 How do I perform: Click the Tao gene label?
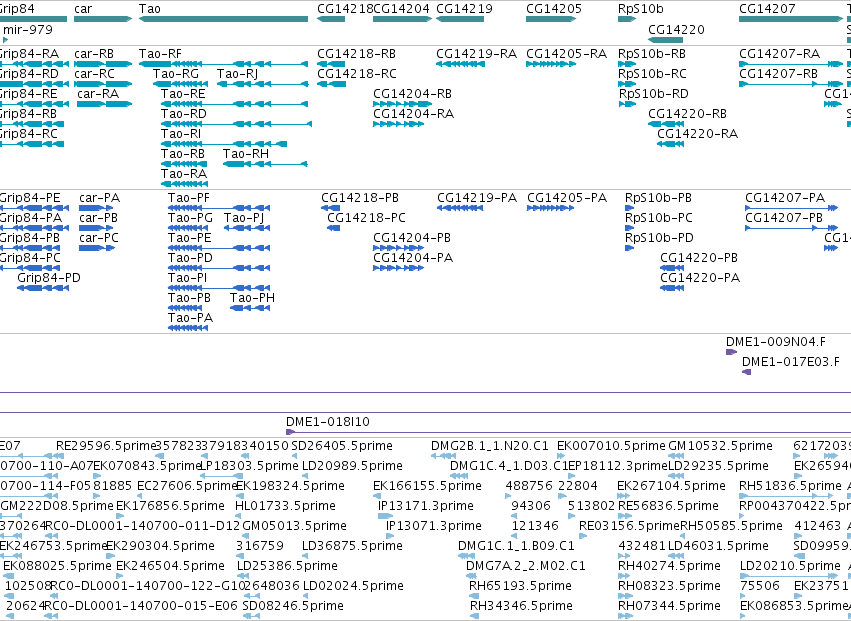[x=150, y=9]
